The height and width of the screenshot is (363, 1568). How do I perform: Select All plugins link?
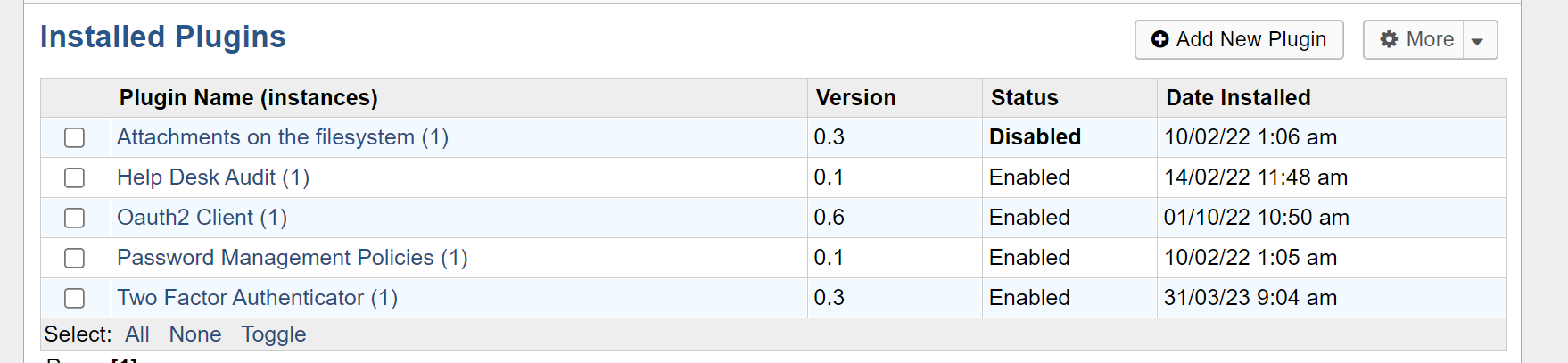137,334
